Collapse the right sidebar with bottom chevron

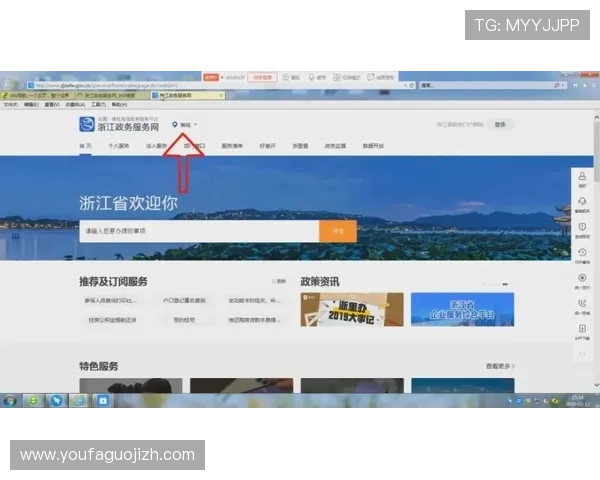click(x=582, y=354)
